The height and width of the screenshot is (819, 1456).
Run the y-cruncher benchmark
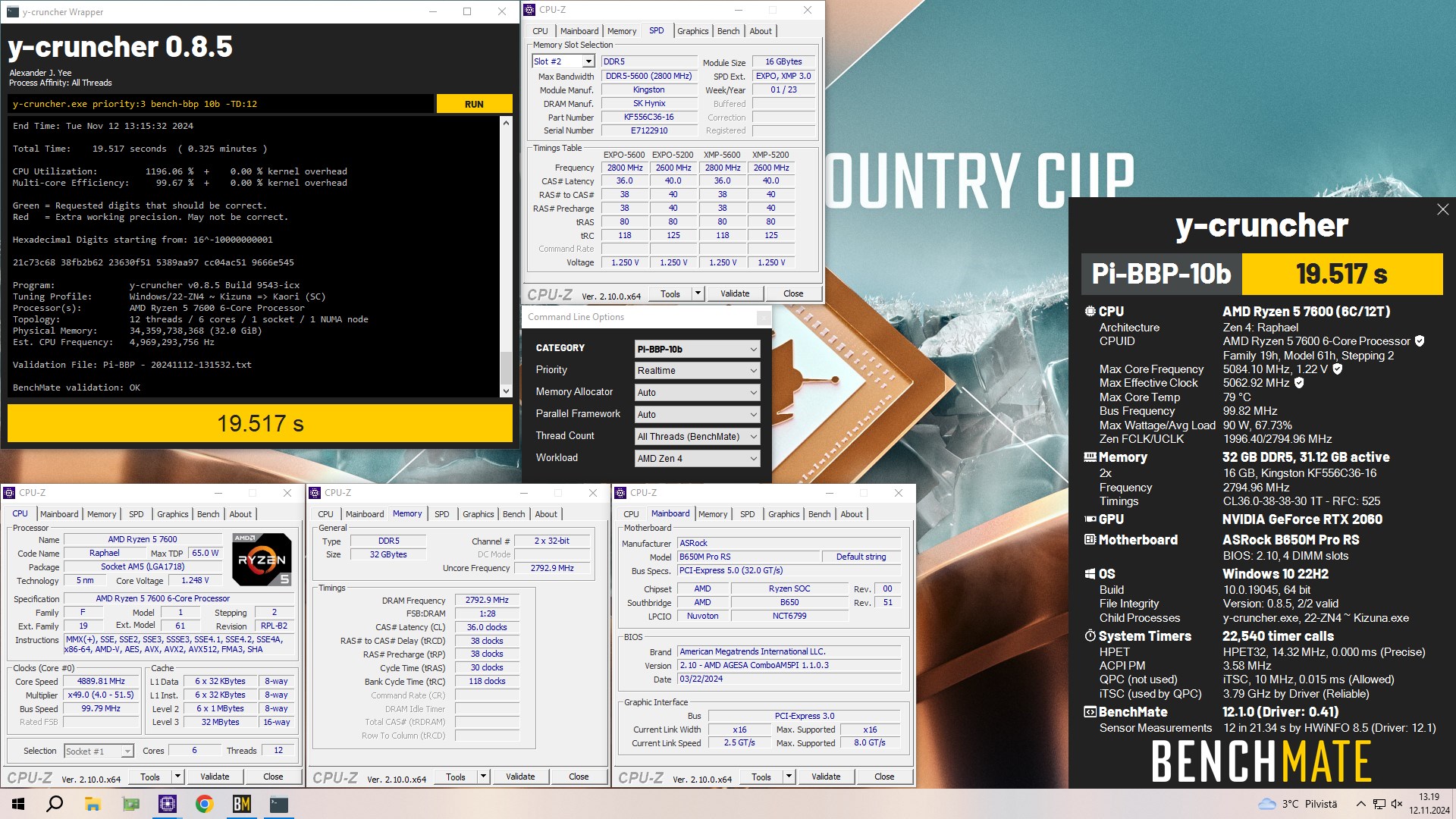pos(474,104)
